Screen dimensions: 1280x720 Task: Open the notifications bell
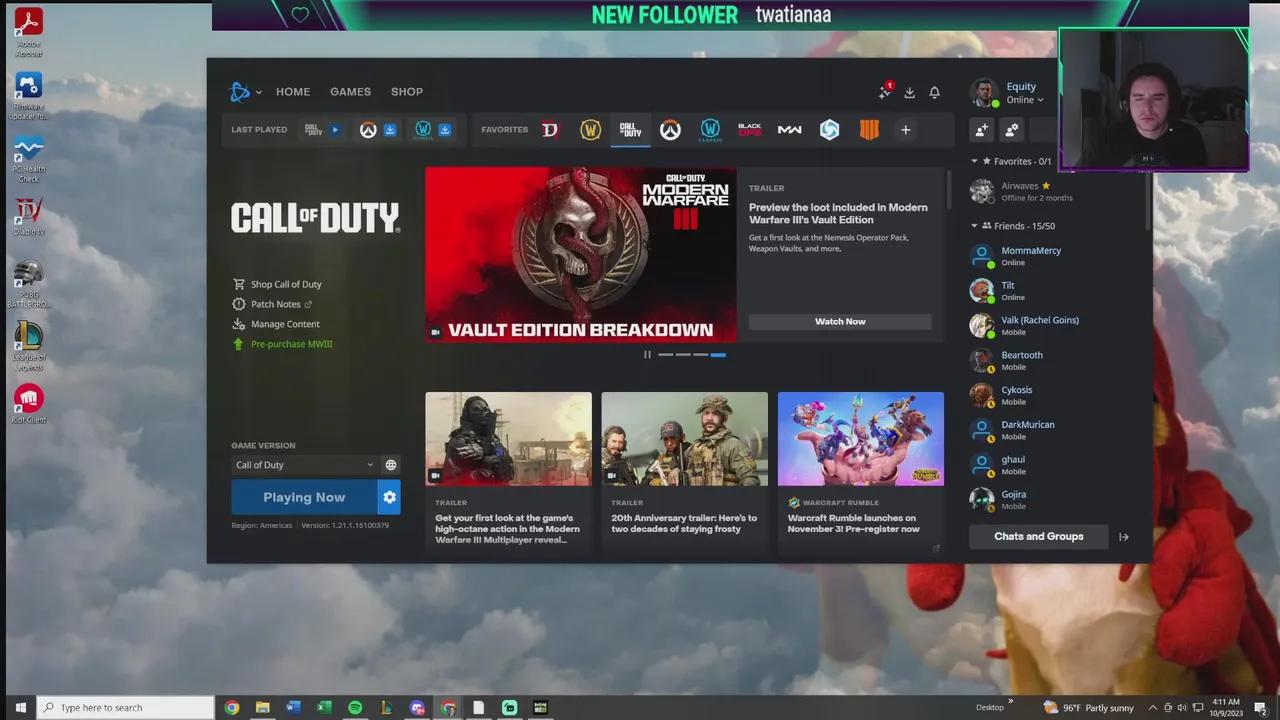934,92
